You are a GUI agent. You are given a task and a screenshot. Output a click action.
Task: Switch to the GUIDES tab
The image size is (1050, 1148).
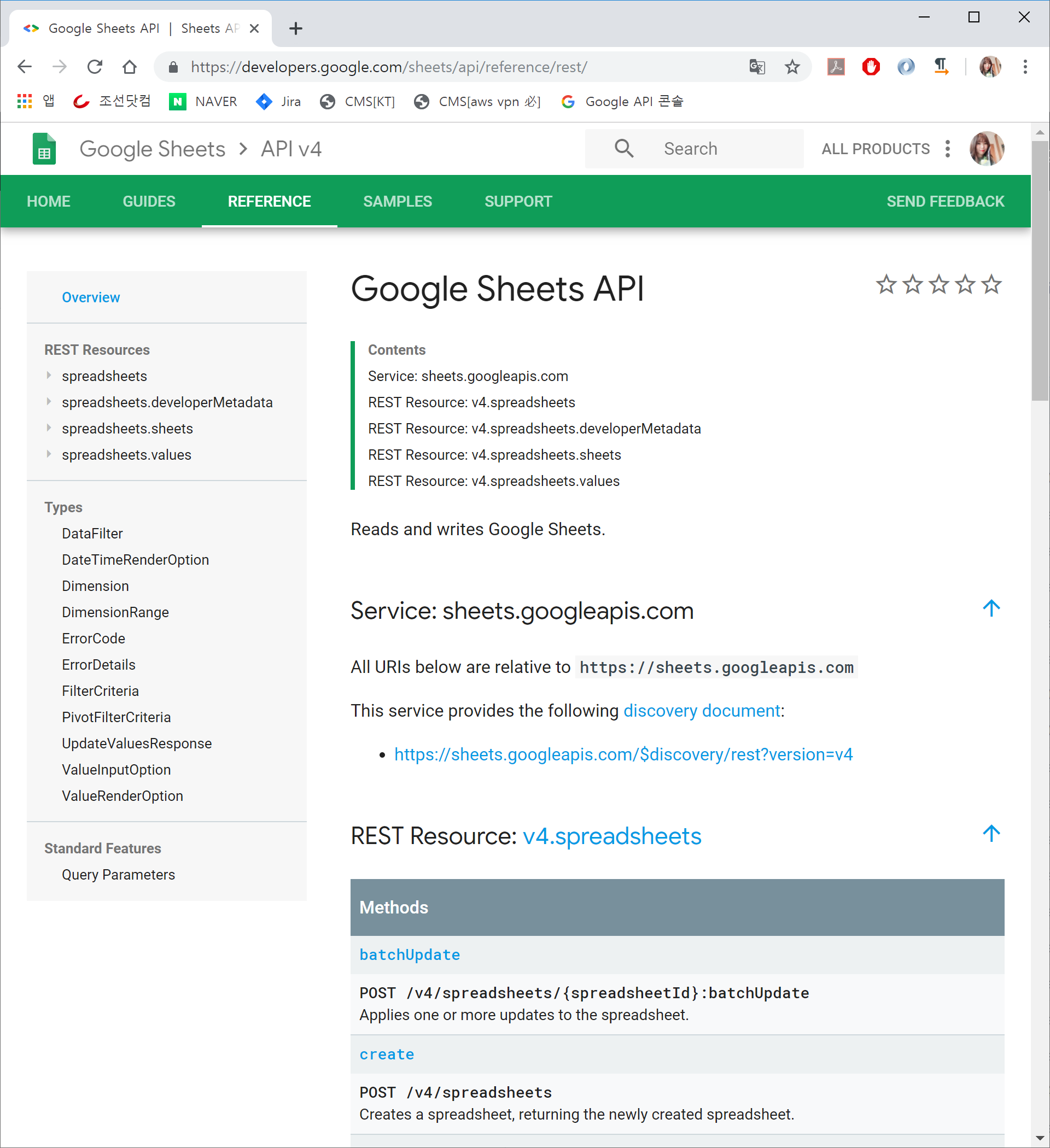149,202
